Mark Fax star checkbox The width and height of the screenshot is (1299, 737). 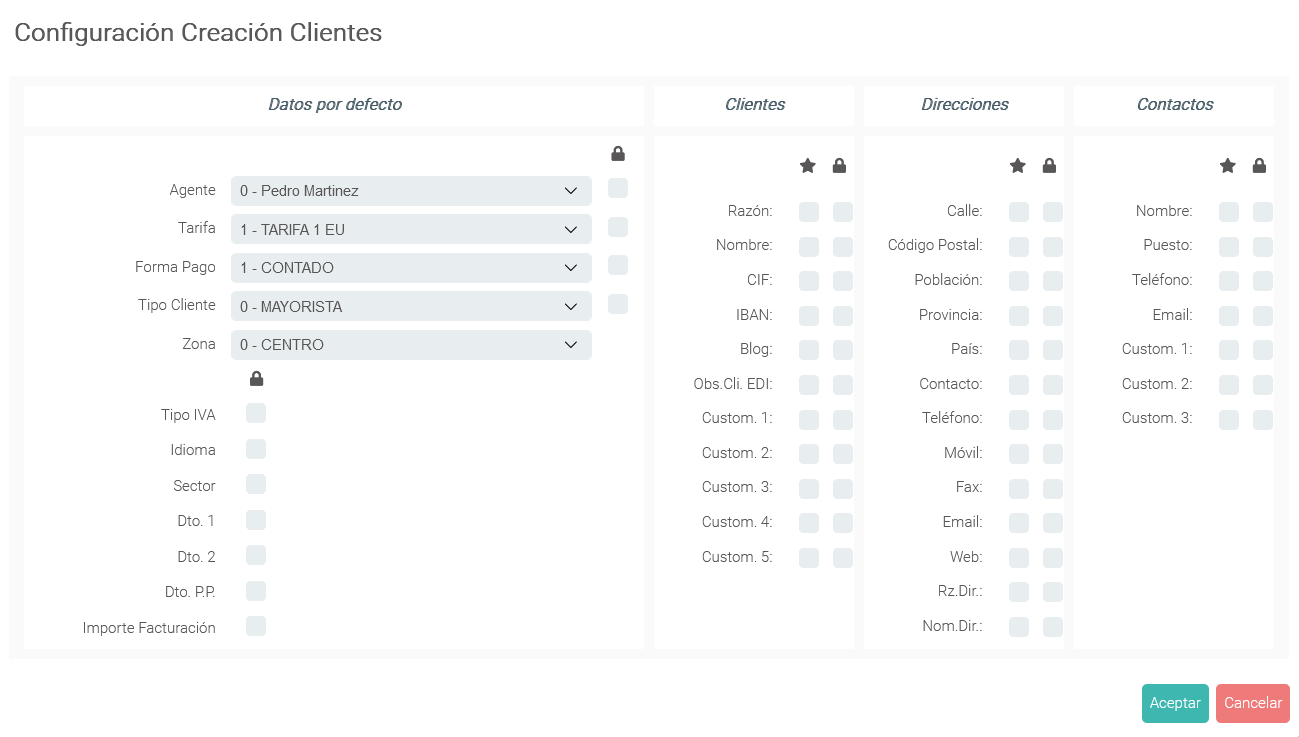click(1019, 489)
